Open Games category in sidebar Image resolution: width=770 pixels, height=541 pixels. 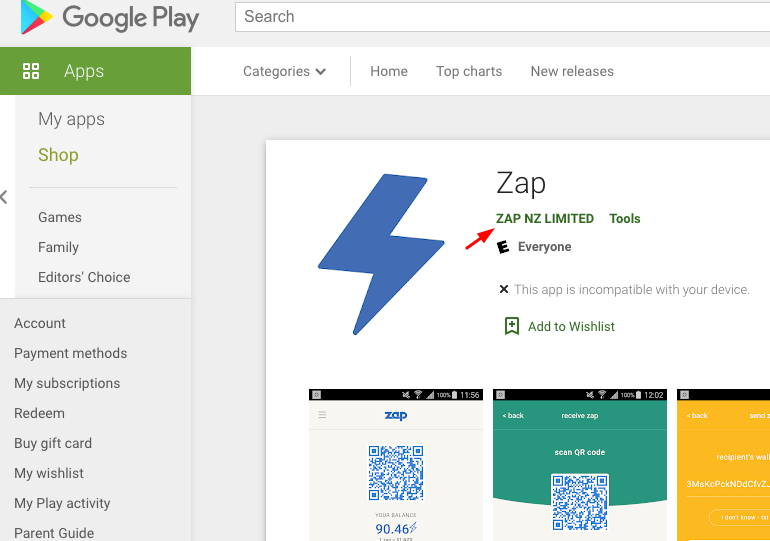pyautogui.click(x=60, y=217)
